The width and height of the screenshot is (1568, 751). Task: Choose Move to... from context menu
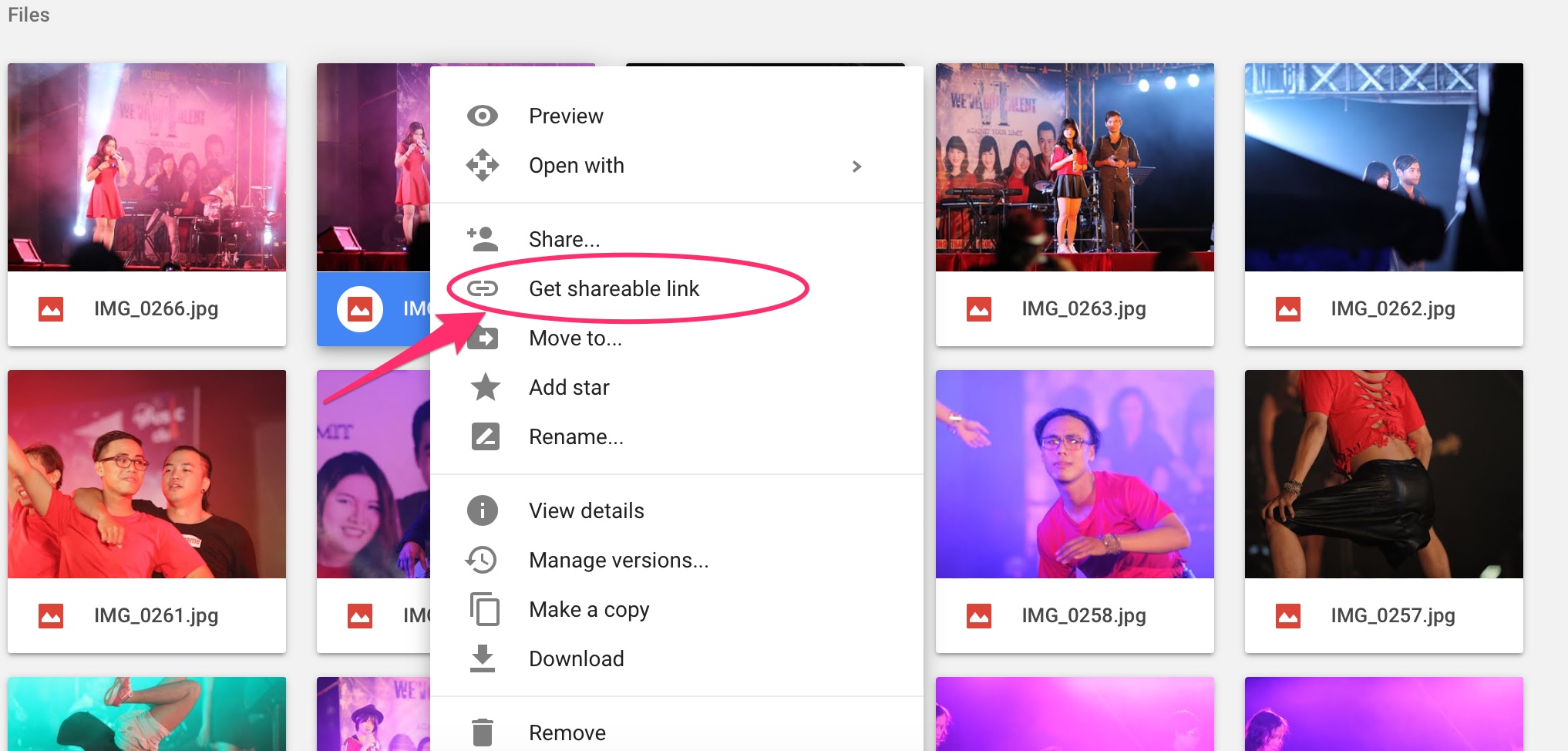[x=575, y=338]
